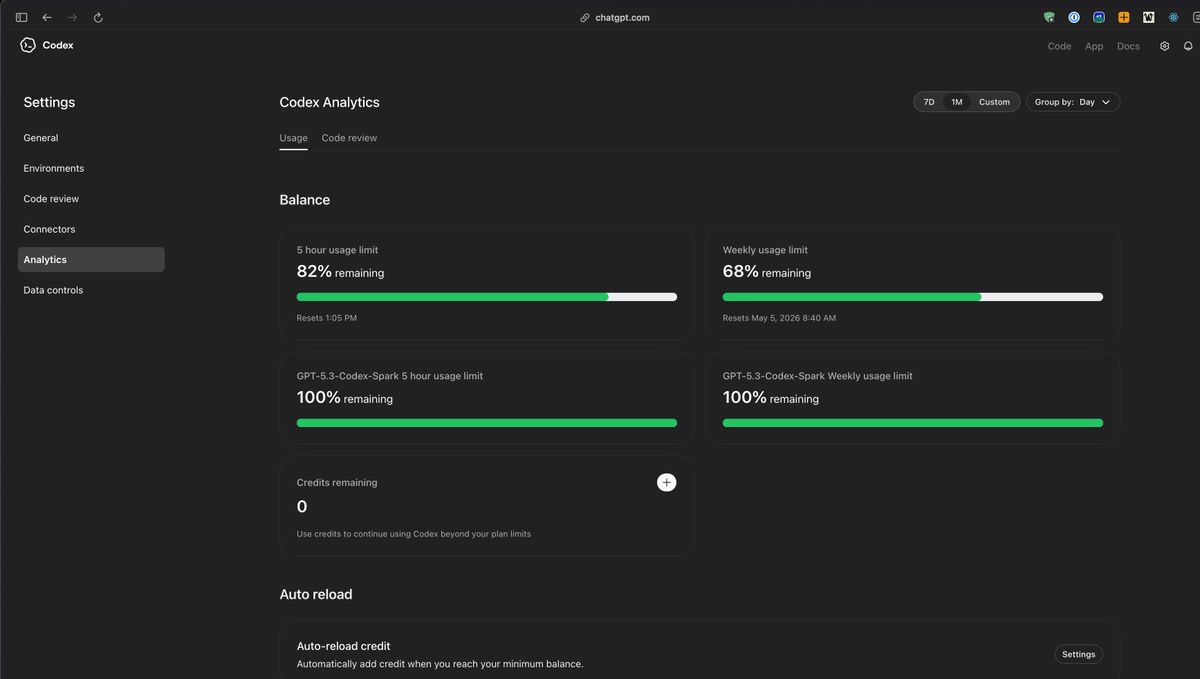Click the 'Codex Analytics' heading
Image resolution: width=1200 pixels, height=679 pixels.
pyautogui.click(x=329, y=102)
